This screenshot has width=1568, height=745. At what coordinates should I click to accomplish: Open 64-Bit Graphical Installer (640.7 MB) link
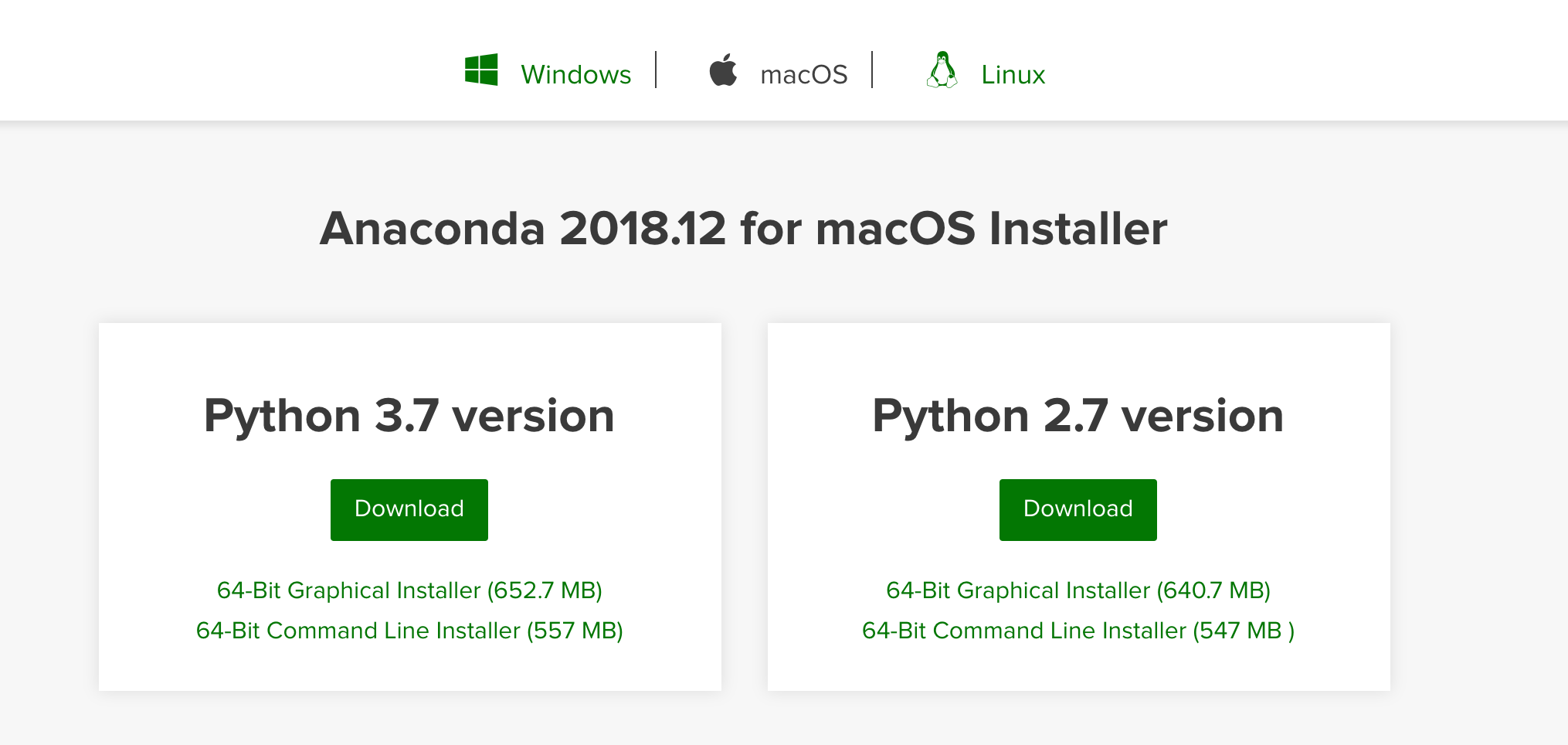(1078, 590)
